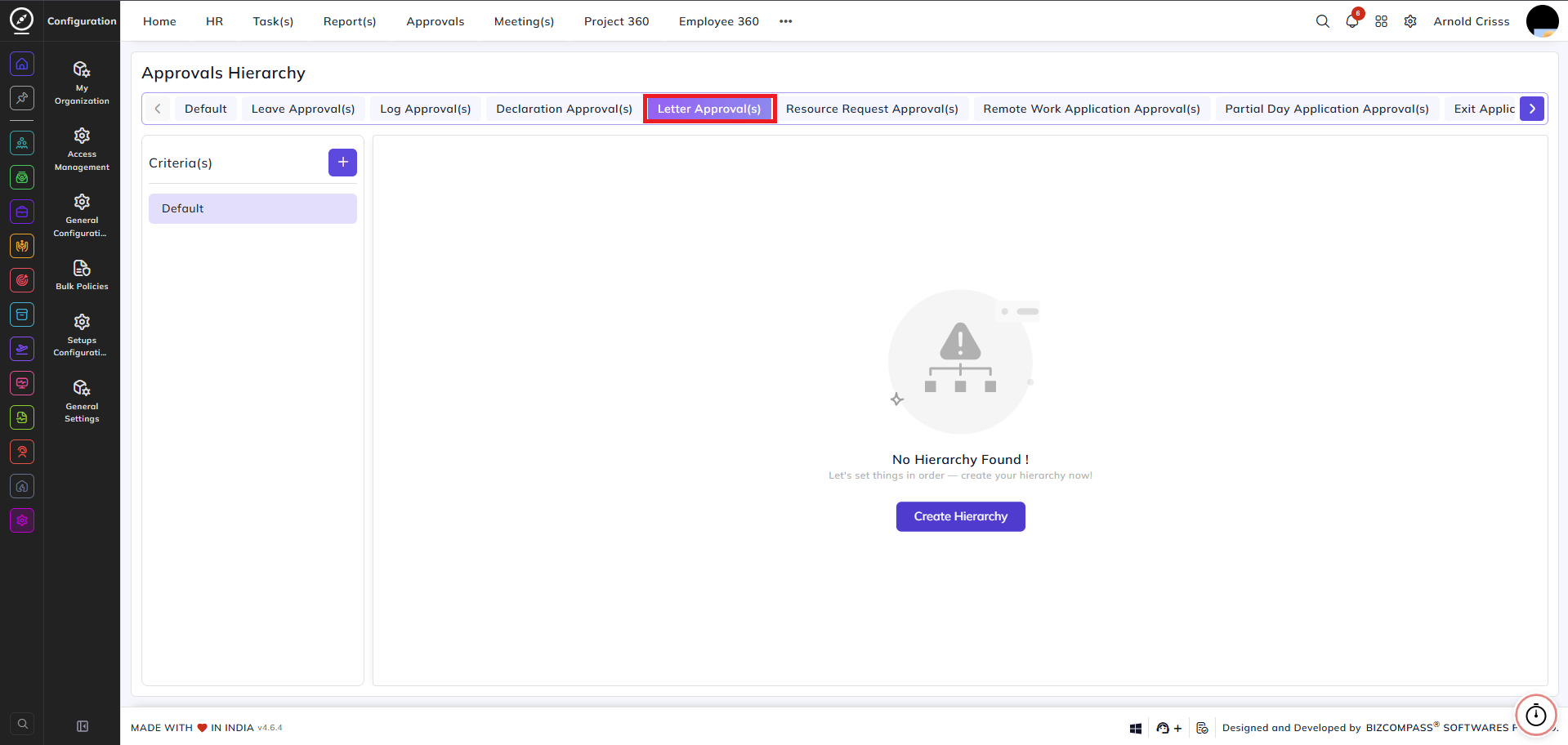Open Setups Configuration
The image size is (1568, 745).
click(82, 335)
